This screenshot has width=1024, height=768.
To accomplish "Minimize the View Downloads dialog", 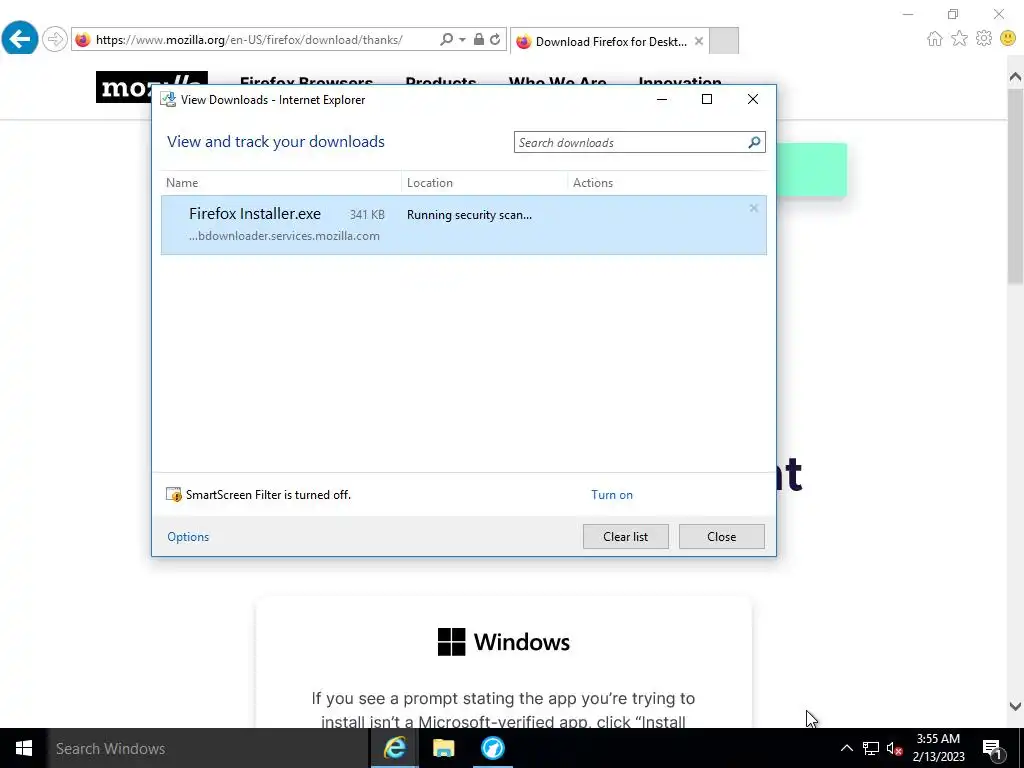I will [x=662, y=99].
